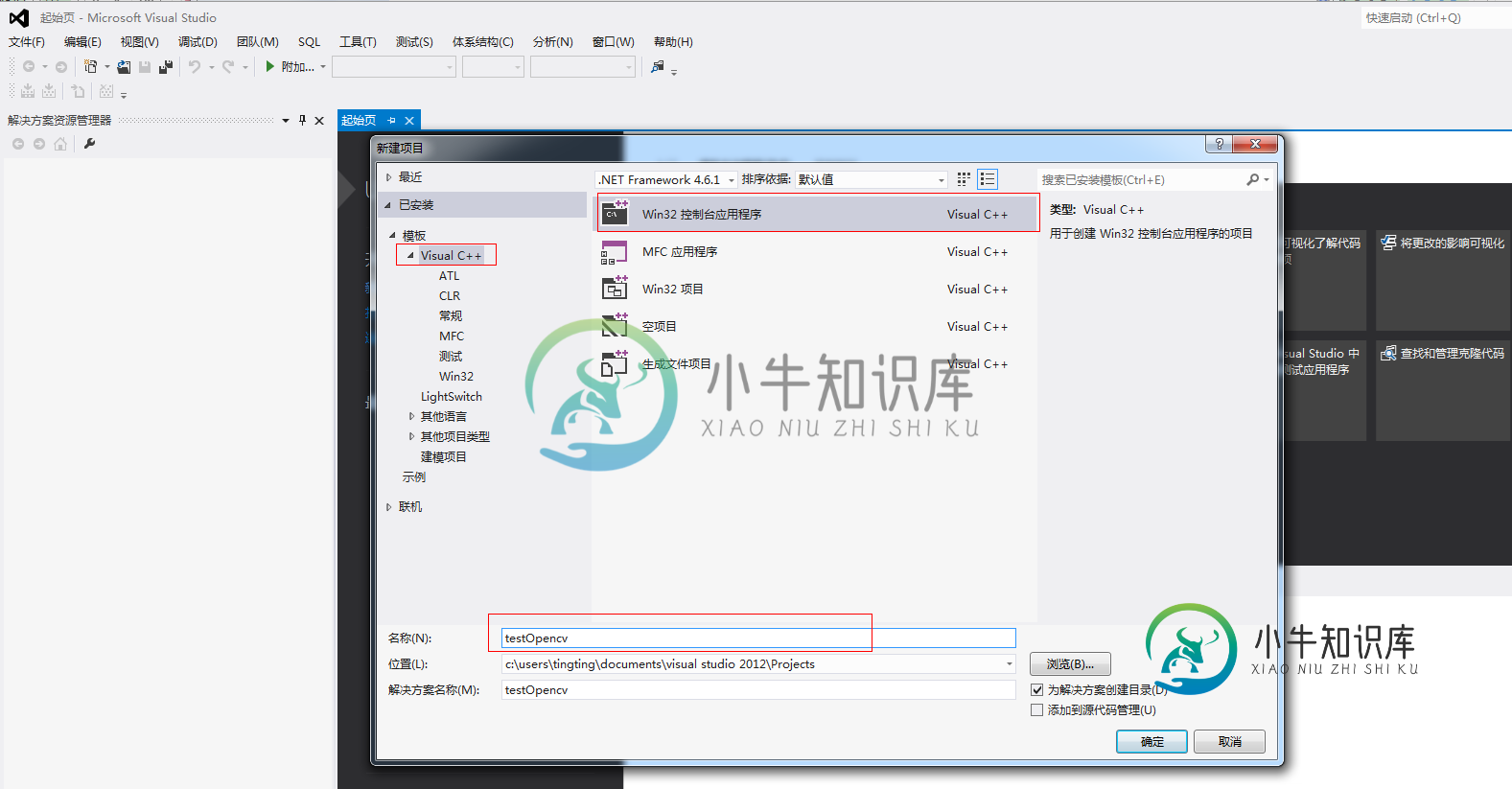Click the 解决方案名称 input field
Viewport: 1512px width, 789px height.
(758, 690)
